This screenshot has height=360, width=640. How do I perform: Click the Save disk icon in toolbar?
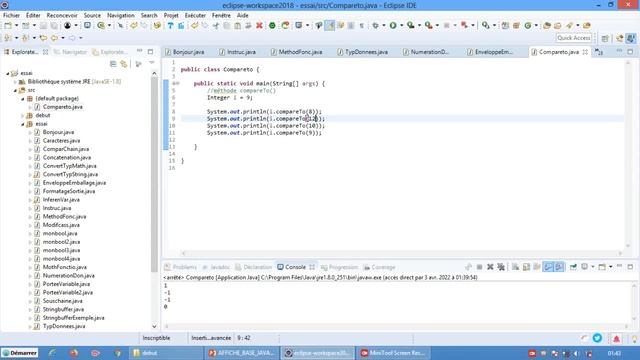43,25
